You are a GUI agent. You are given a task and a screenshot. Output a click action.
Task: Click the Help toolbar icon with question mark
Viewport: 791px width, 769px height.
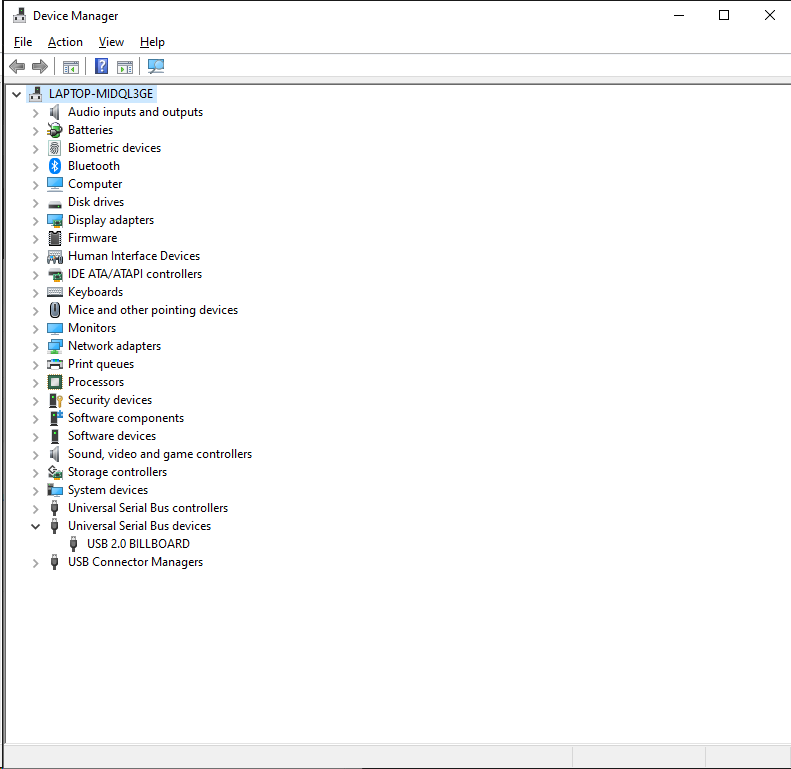point(101,67)
